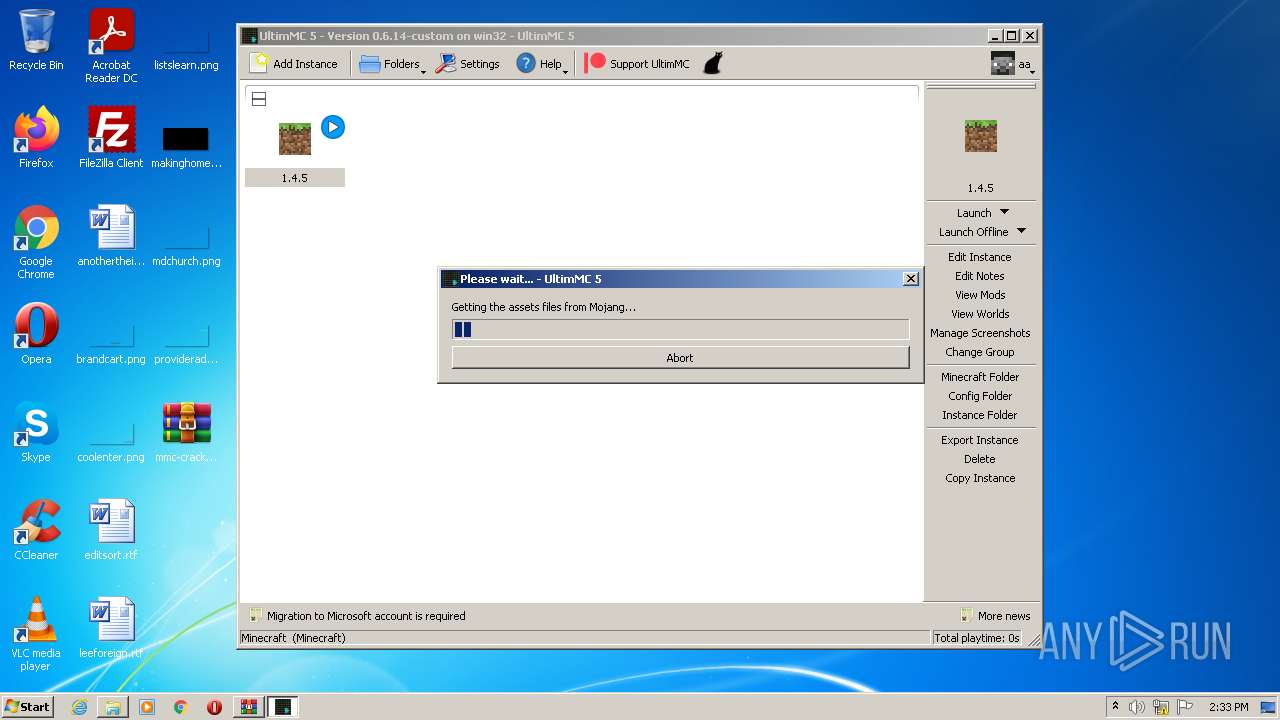This screenshot has width=1280, height=720.
Task: Click the Minecraft (Minecraft) status bar text
Action: coord(293,638)
